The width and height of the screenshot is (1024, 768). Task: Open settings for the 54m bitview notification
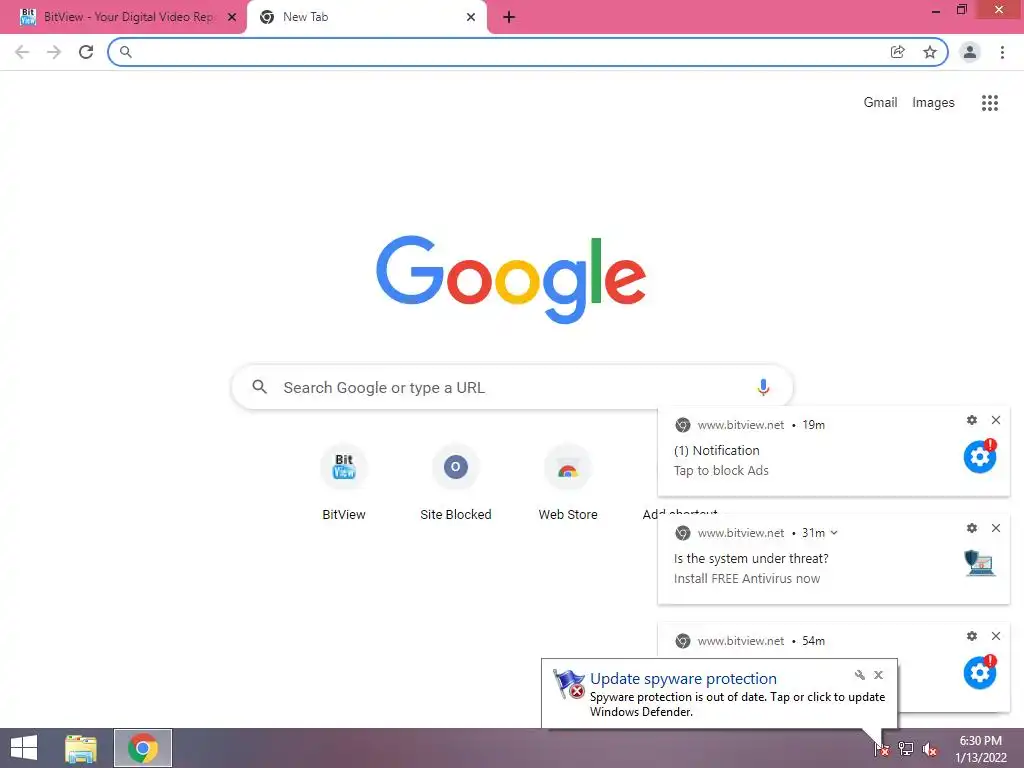[972, 636]
